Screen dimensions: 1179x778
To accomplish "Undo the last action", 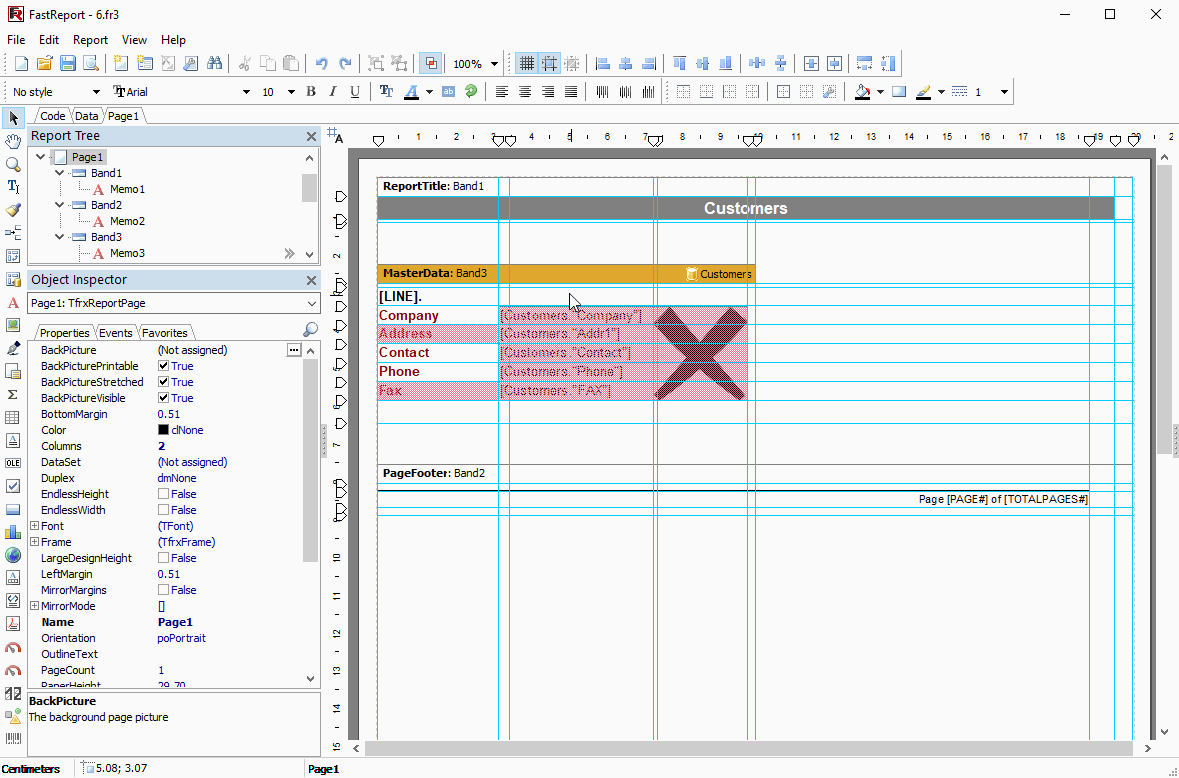I will [x=322, y=64].
